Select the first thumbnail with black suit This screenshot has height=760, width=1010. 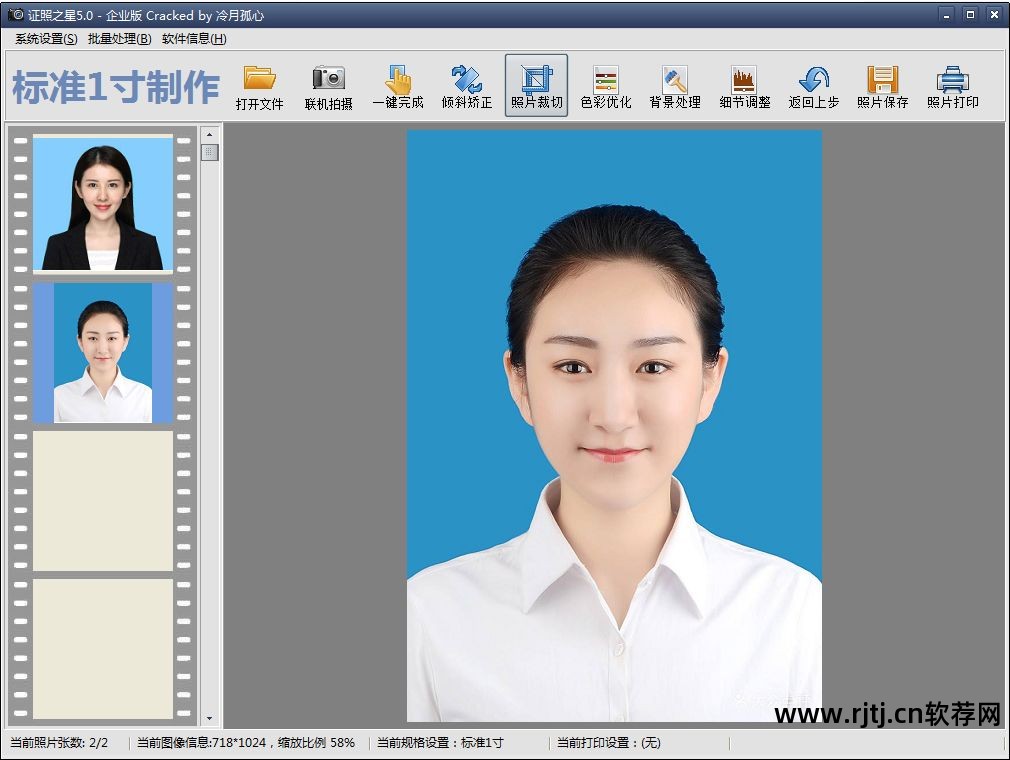point(103,204)
